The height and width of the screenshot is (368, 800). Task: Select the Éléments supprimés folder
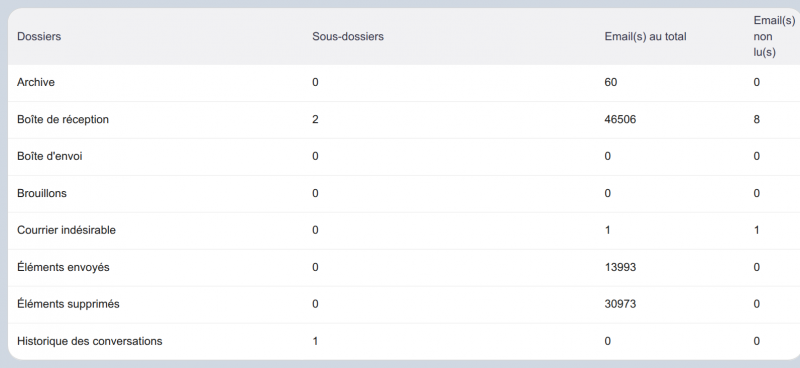pyautogui.click(x=68, y=304)
